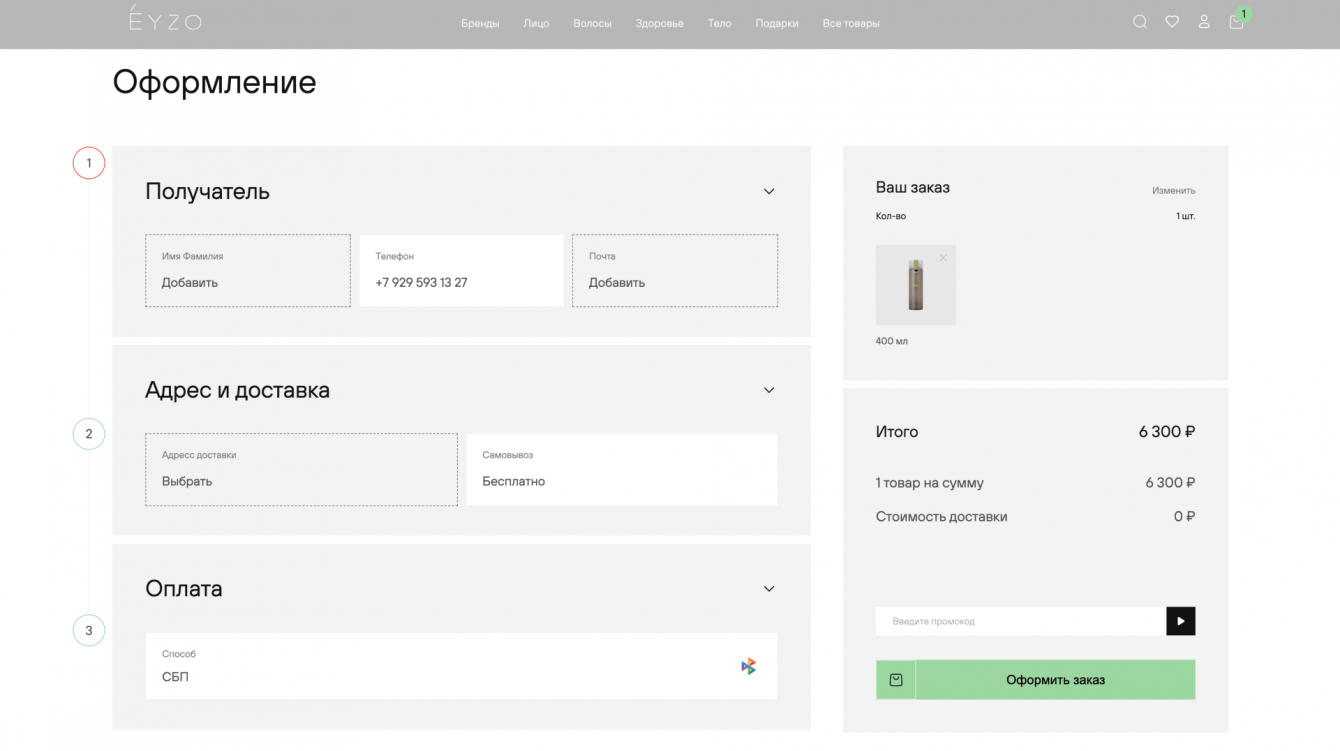1340x751 pixels.
Task: Go to Все товары in navigation
Action: [x=851, y=23]
